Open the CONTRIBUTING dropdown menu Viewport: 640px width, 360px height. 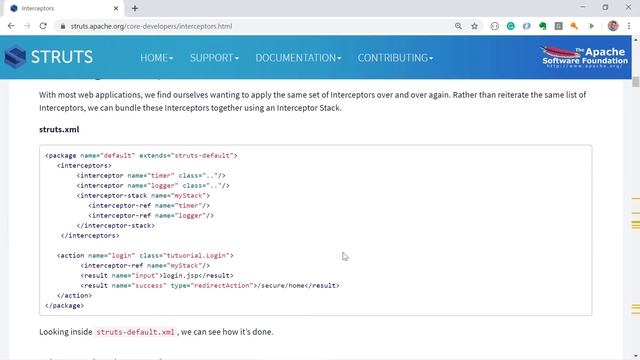click(x=396, y=58)
